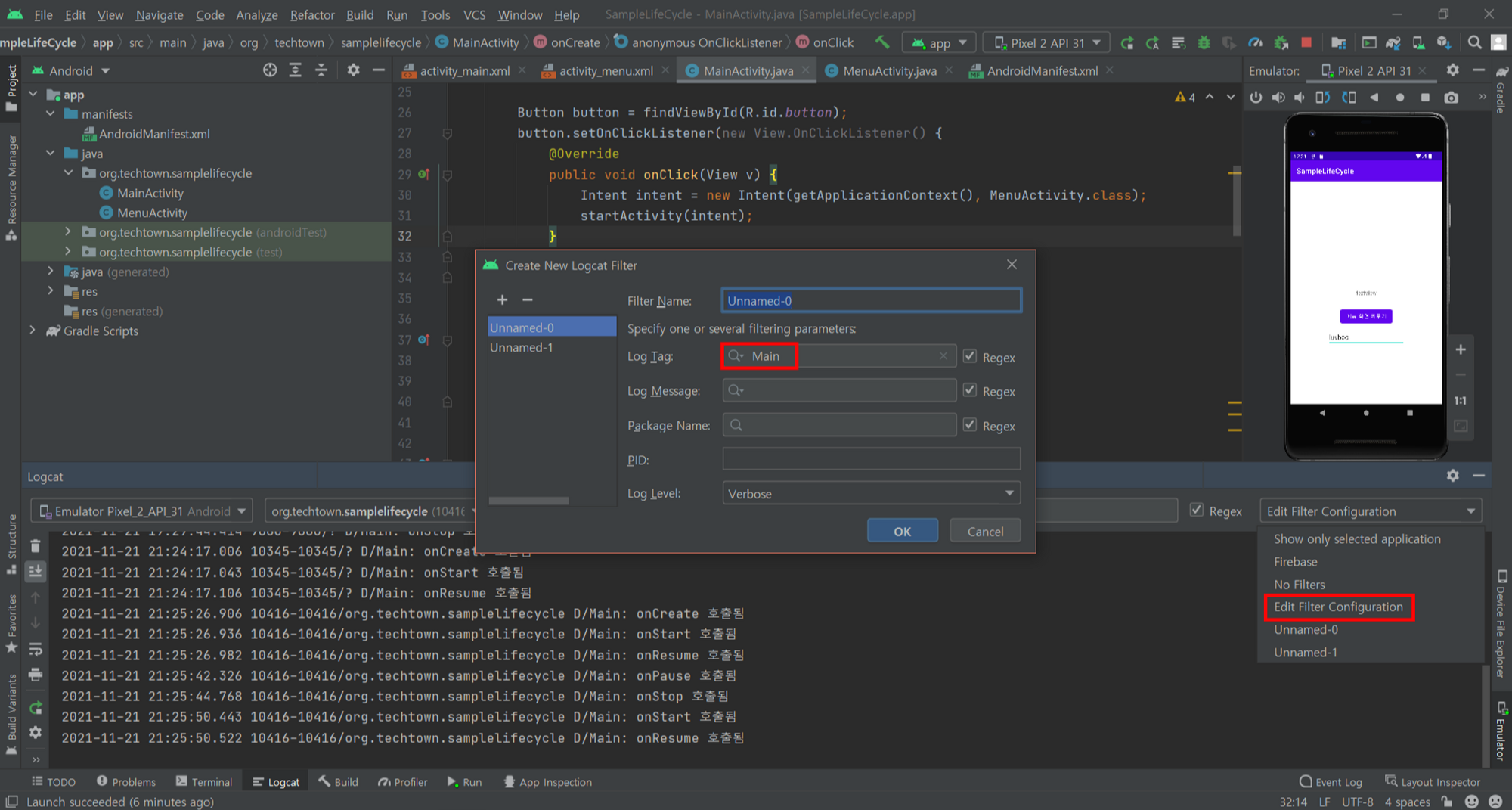Select Unnamed-1 in the dialog filter list

[552, 347]
